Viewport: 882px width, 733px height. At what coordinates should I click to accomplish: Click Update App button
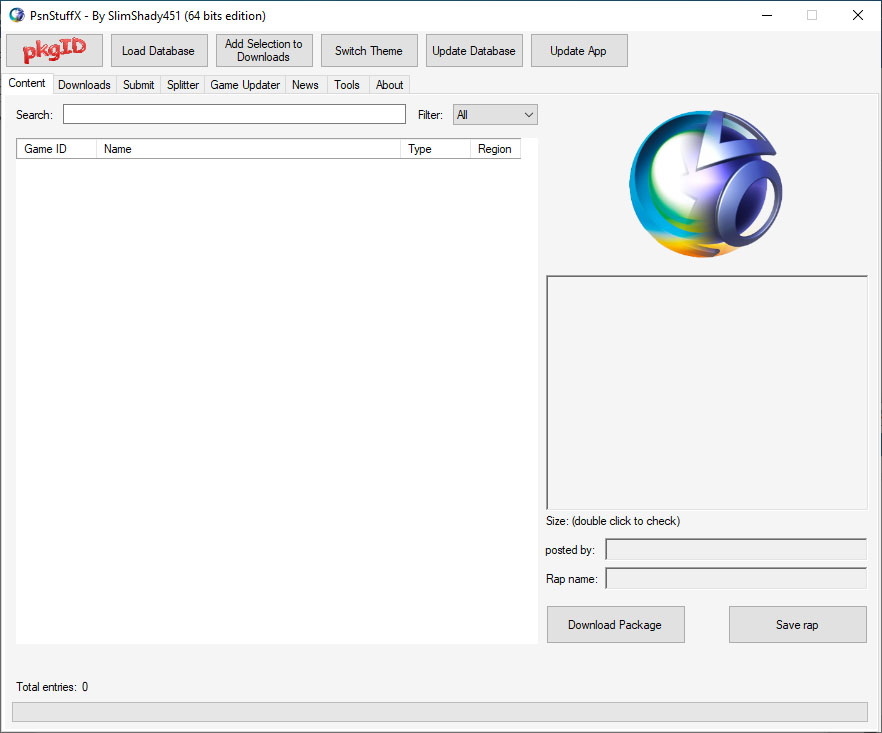tap(579, 51)
